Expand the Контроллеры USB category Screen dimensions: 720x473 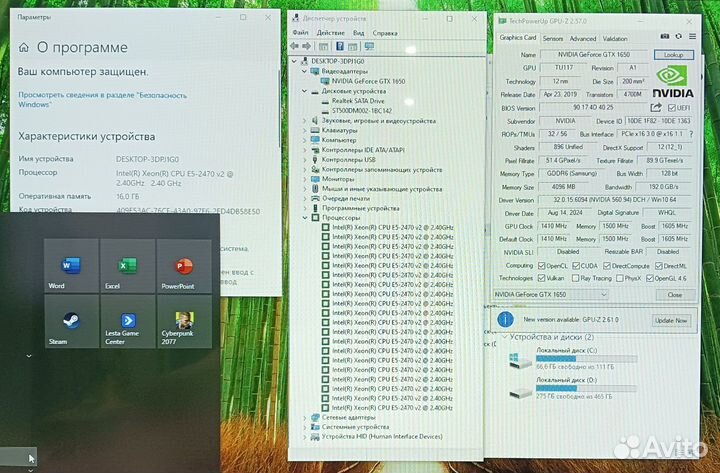pos(304,160)
